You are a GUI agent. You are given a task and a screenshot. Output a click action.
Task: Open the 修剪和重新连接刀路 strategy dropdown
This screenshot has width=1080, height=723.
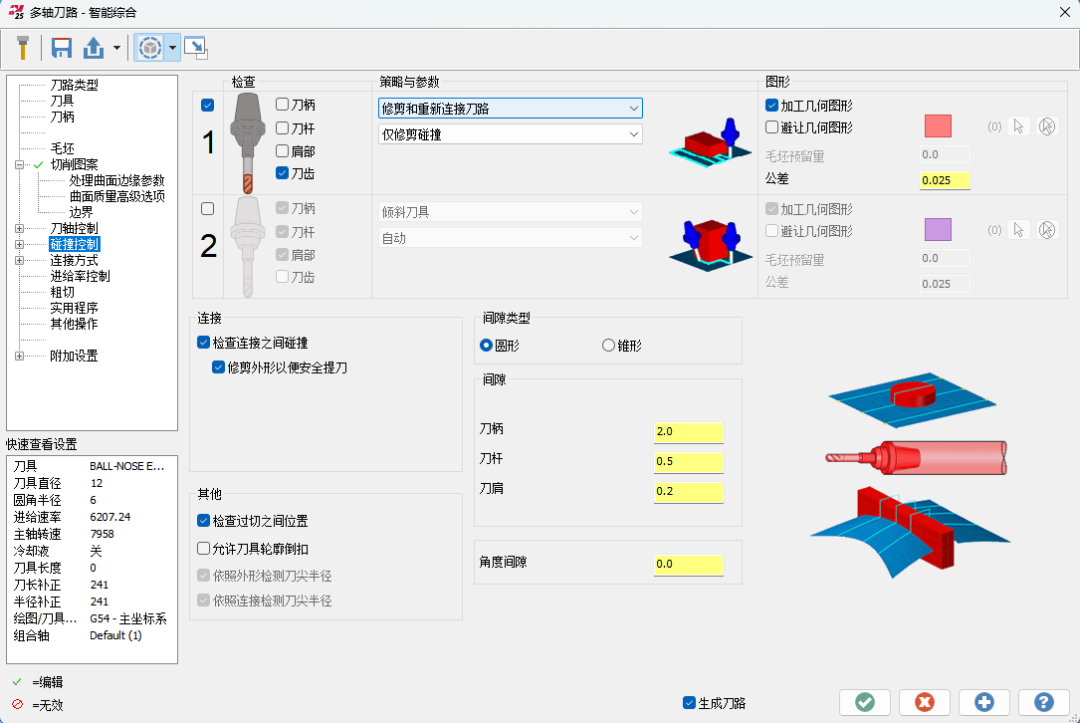pyautogui.click(x=510, y=108)
